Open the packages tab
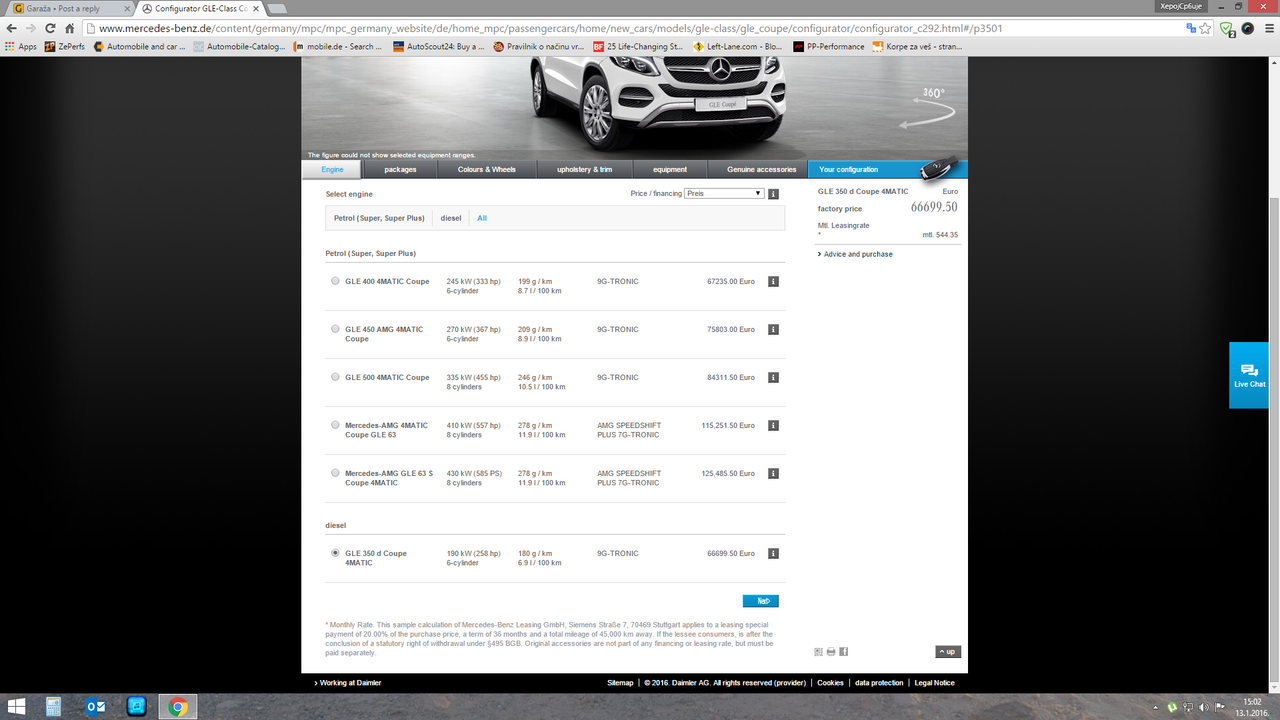This screenshot has height=720, width=1280. [400, 170]
